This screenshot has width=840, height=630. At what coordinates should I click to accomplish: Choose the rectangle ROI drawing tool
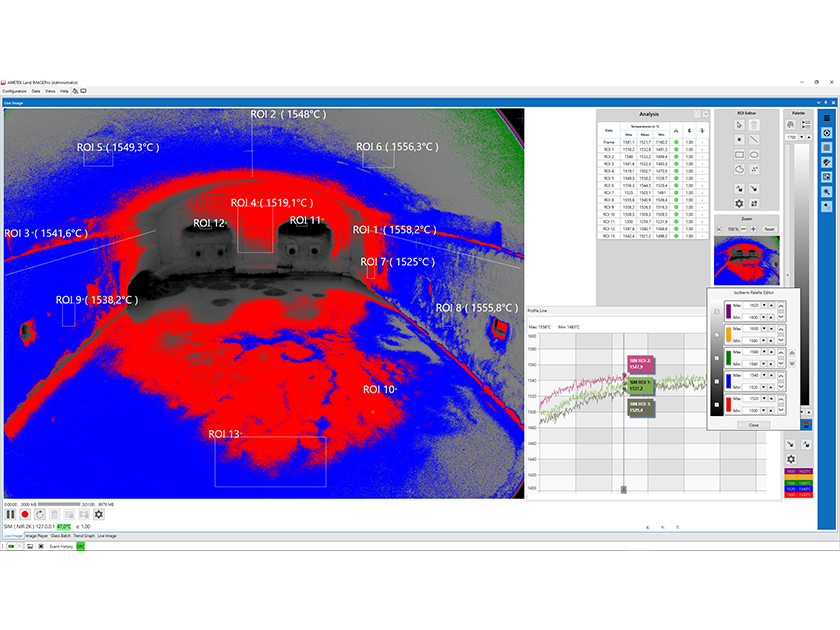click(739, 155)
